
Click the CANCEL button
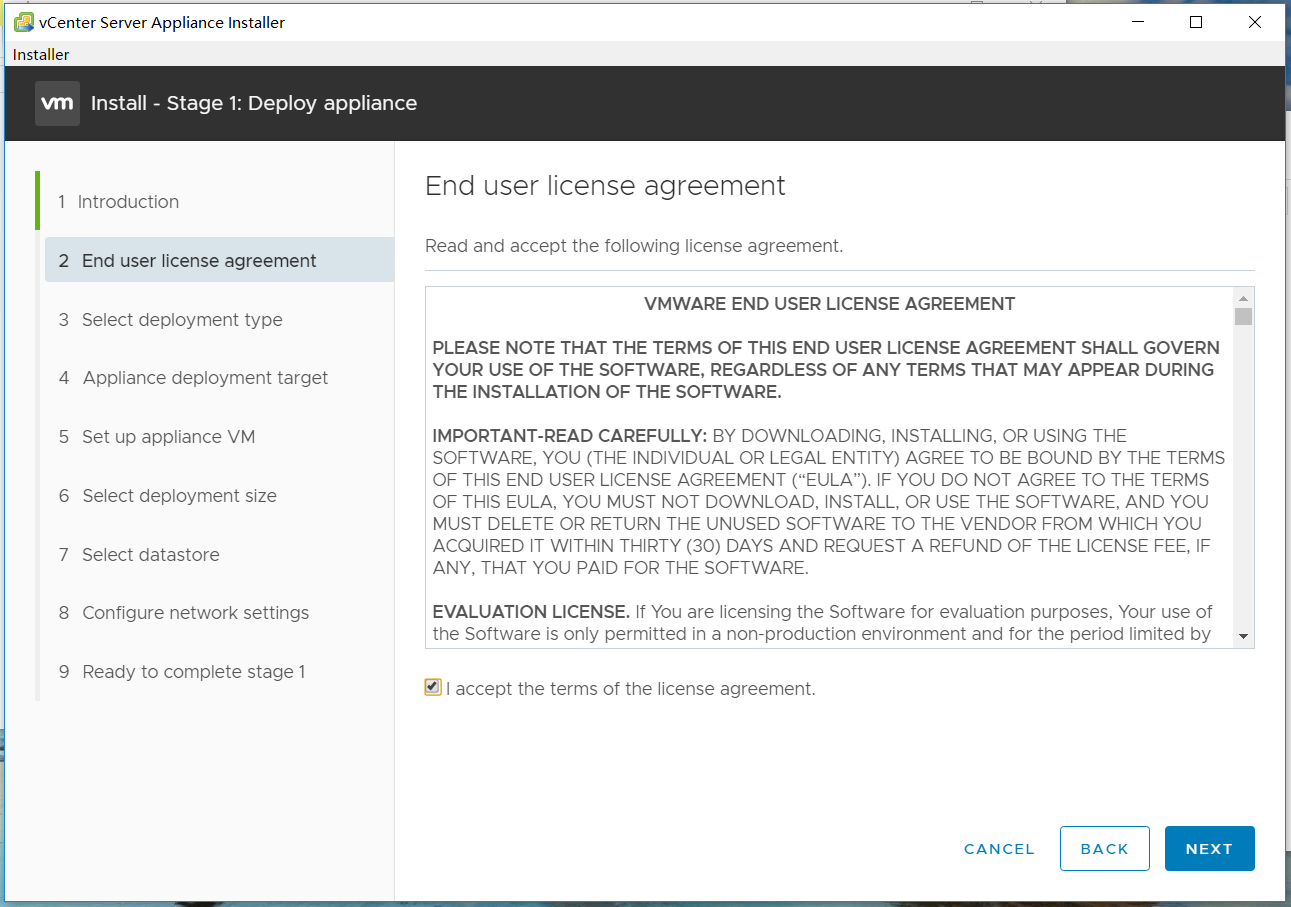coord(999,849)
